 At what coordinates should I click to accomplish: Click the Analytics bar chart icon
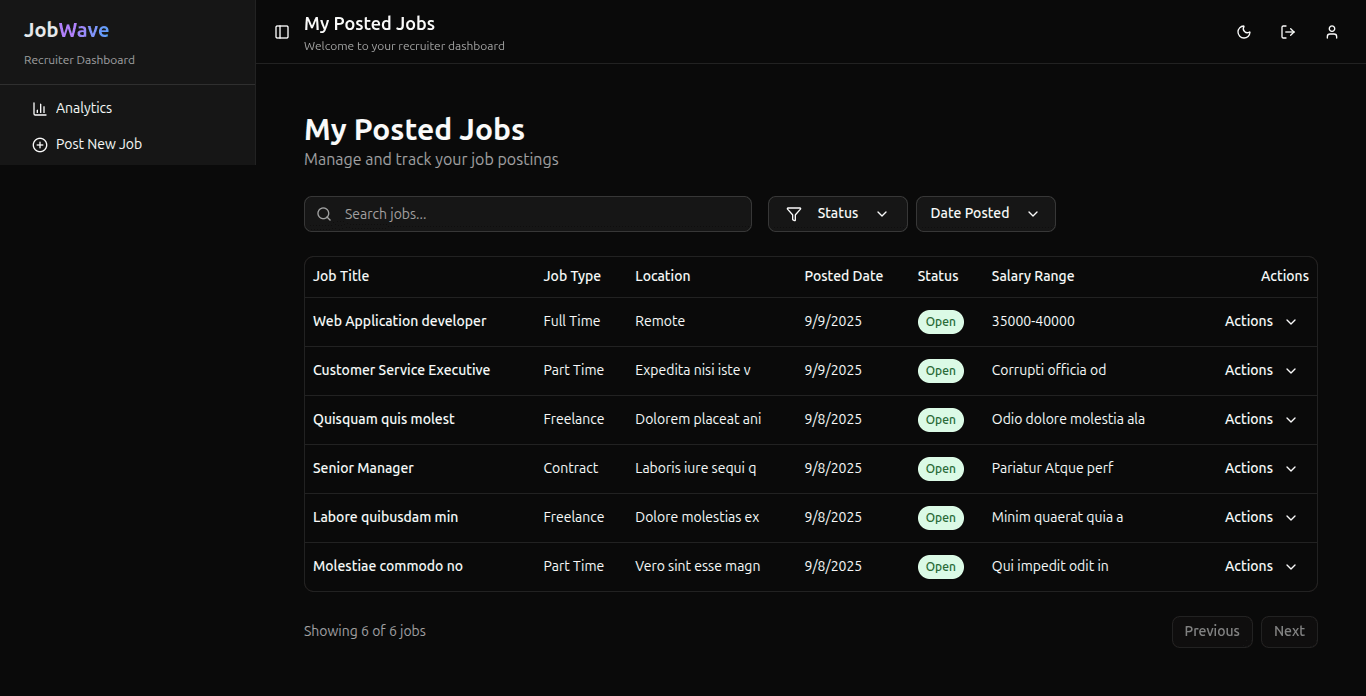(40, 108)
